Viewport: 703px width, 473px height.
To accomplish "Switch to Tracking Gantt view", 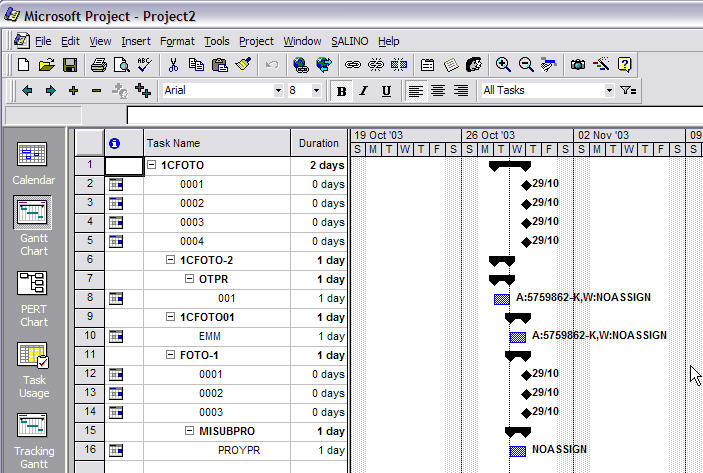I will pos(34,439).
